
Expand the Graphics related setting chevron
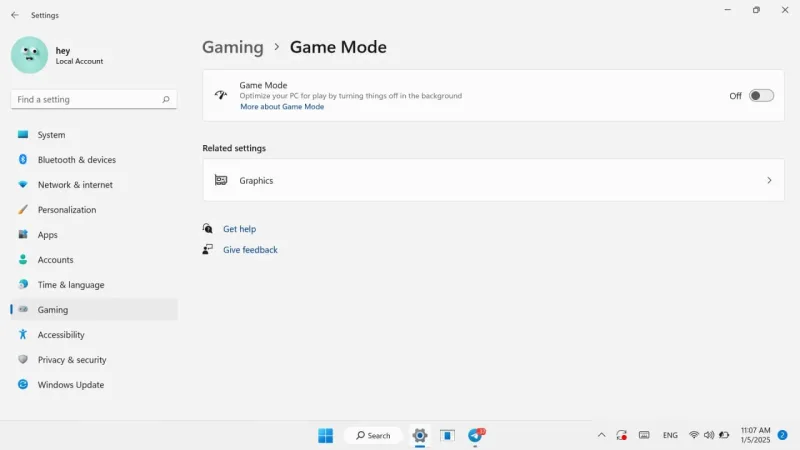point(769,180)
